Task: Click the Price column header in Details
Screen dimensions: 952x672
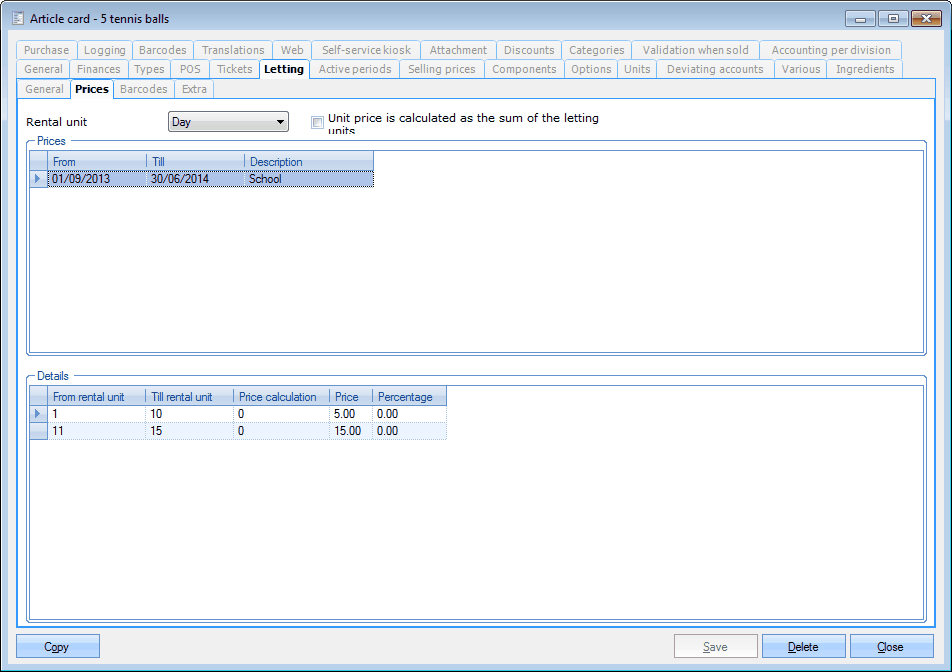Action: pyautogui.click(x=350, y=397)
